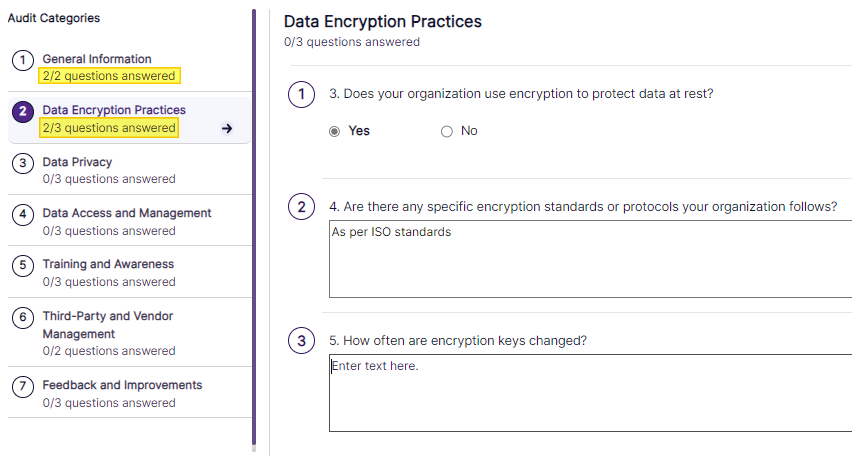Click the purple vertical sidebar divider bar
Screen dimensions: 852x456
(x=254, y=230)
